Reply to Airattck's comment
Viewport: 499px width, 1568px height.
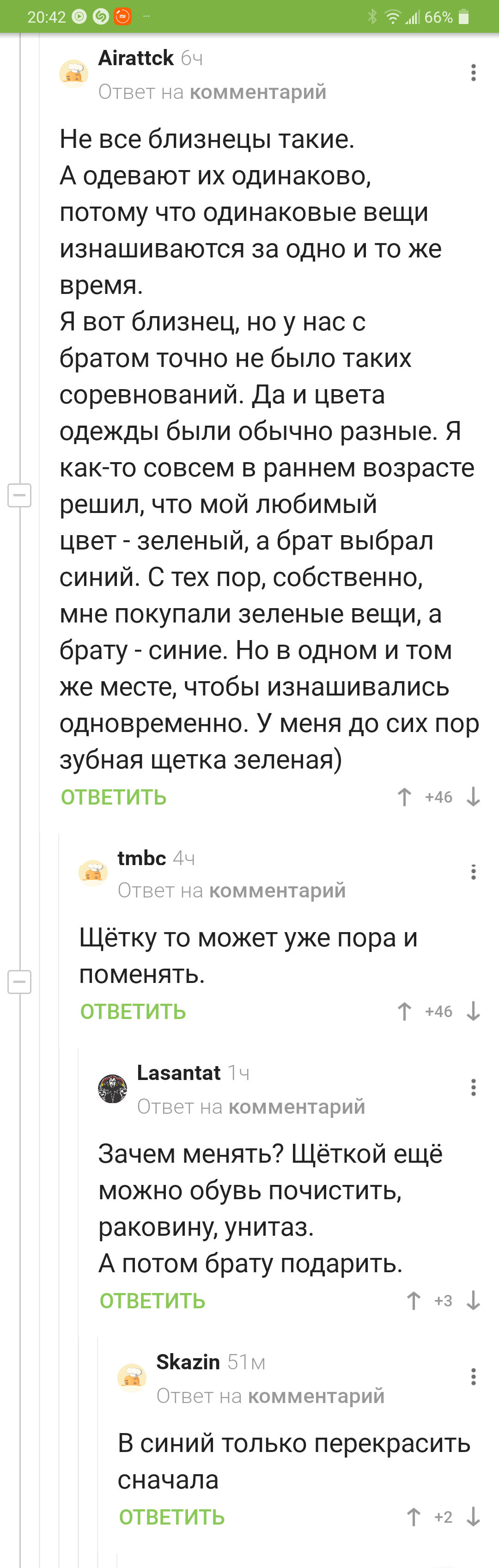tap(114, 797)
